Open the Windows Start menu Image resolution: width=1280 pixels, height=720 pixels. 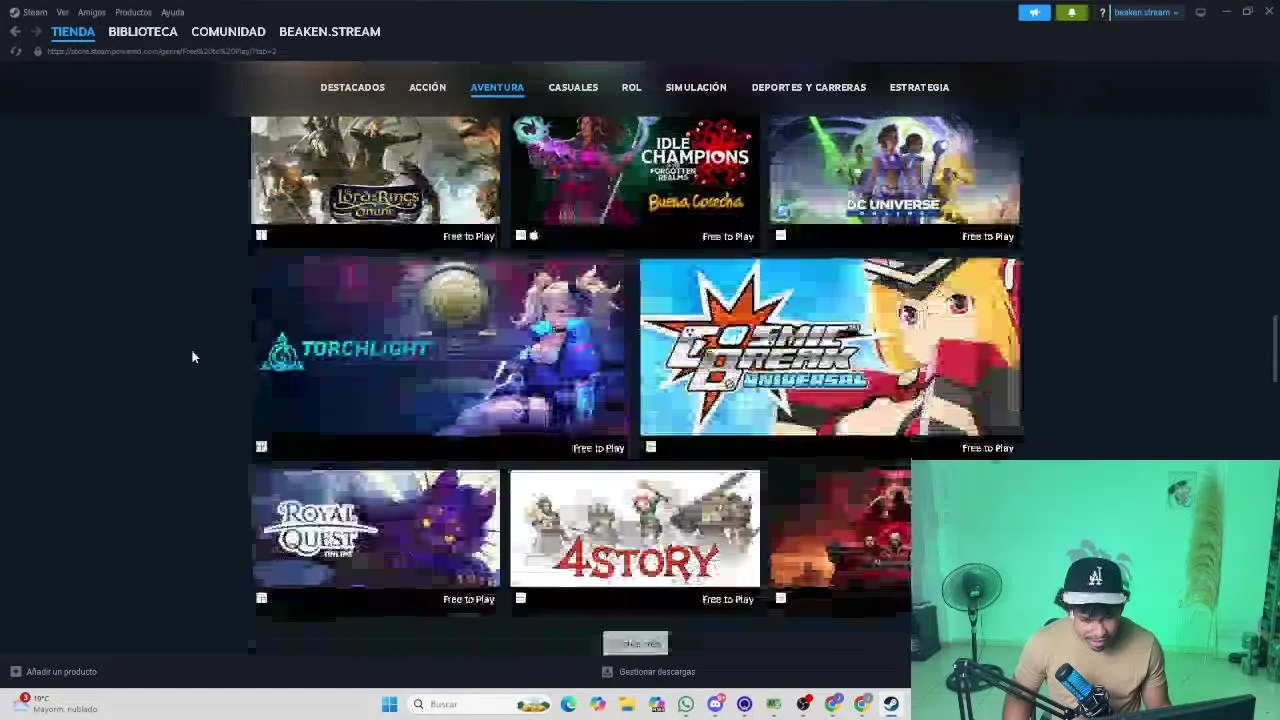[389, 704]
